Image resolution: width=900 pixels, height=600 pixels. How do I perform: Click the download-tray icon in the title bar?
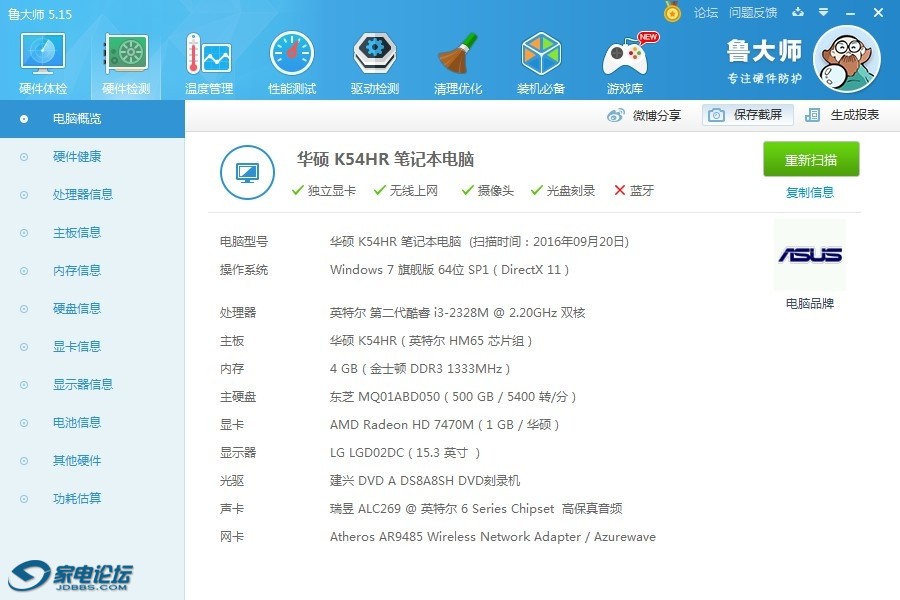[x=798, y=12]
